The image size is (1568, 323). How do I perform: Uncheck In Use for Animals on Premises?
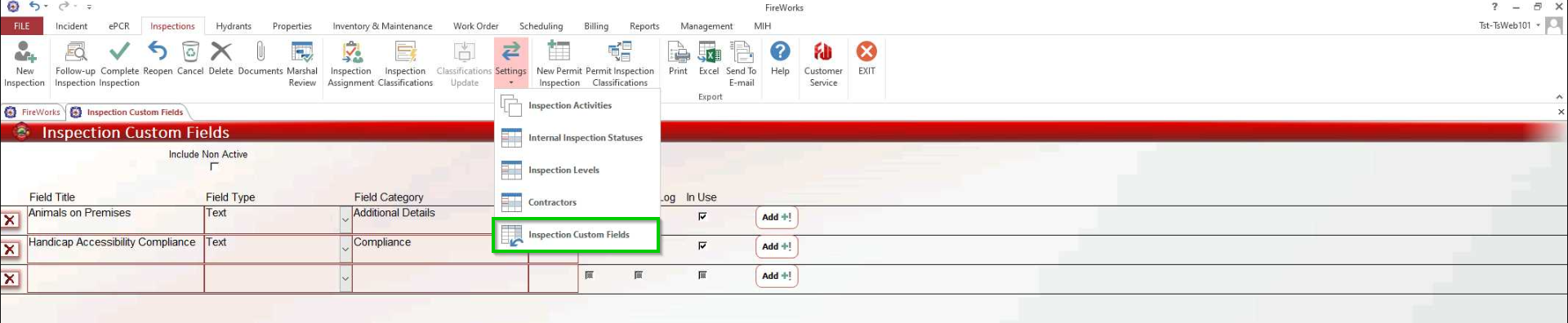coord(702,216)
